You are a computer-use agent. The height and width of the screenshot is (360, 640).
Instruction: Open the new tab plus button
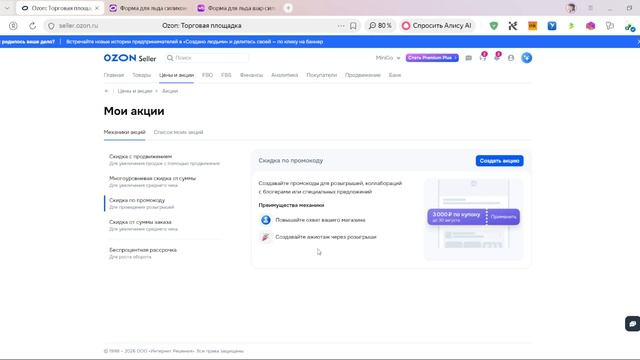coord(288,8)
